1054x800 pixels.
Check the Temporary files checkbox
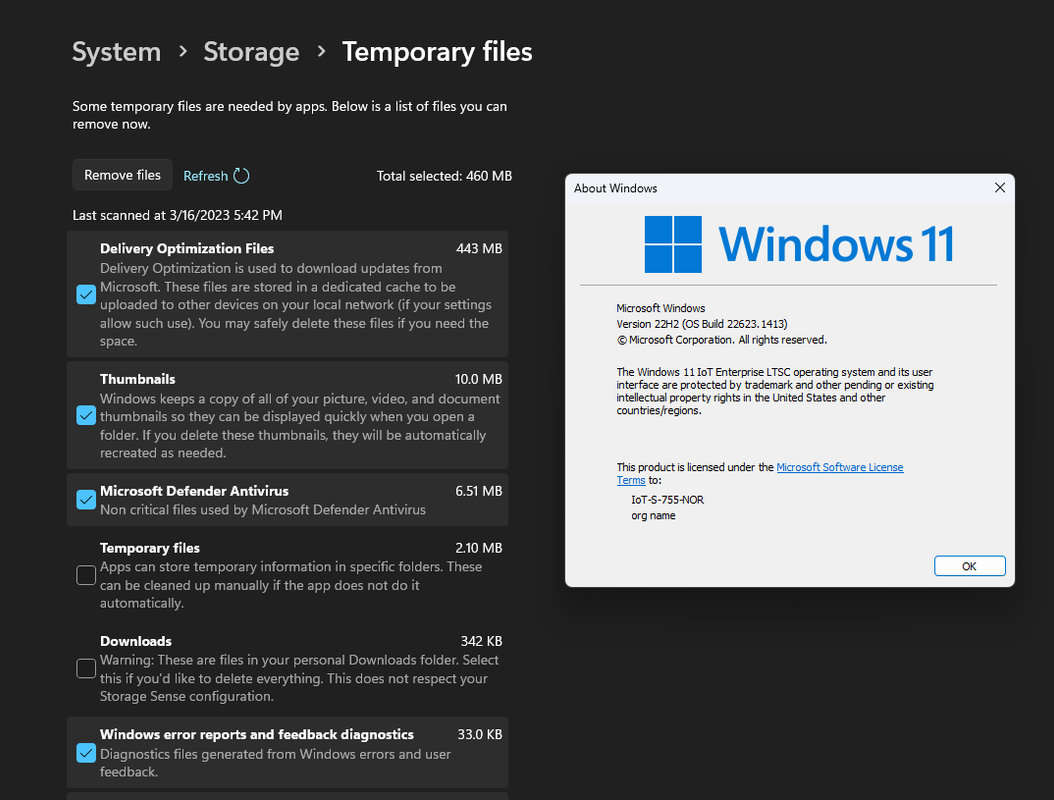click(86, 575)
